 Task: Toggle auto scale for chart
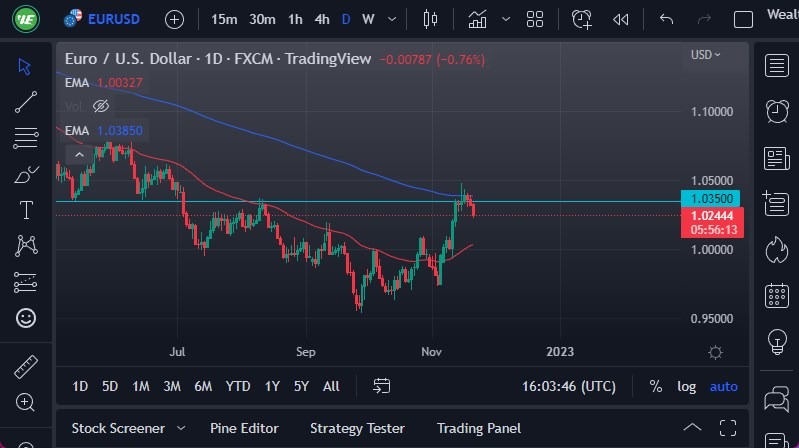pos(723,386)
